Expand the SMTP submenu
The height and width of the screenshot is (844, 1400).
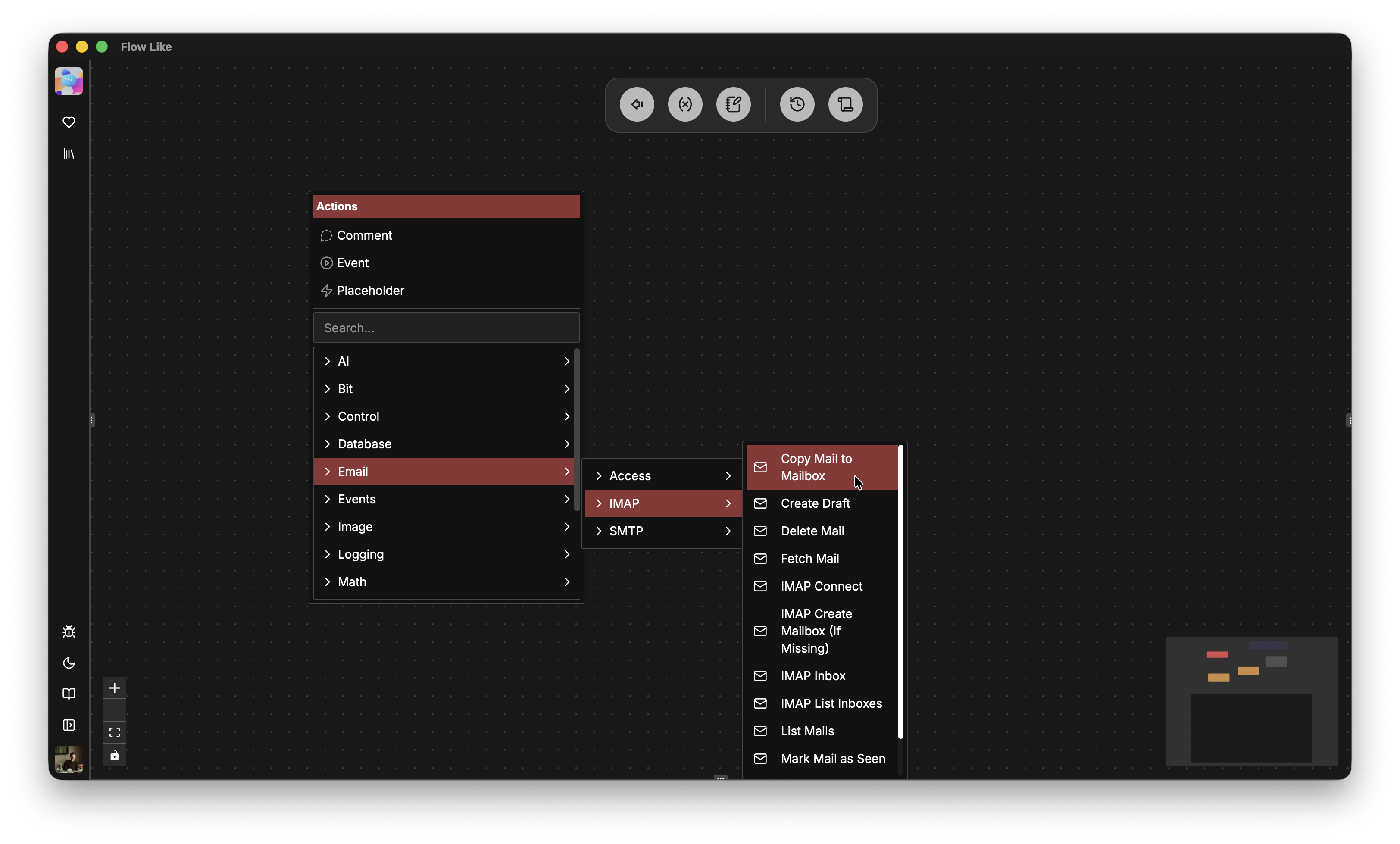pos(662,531)
